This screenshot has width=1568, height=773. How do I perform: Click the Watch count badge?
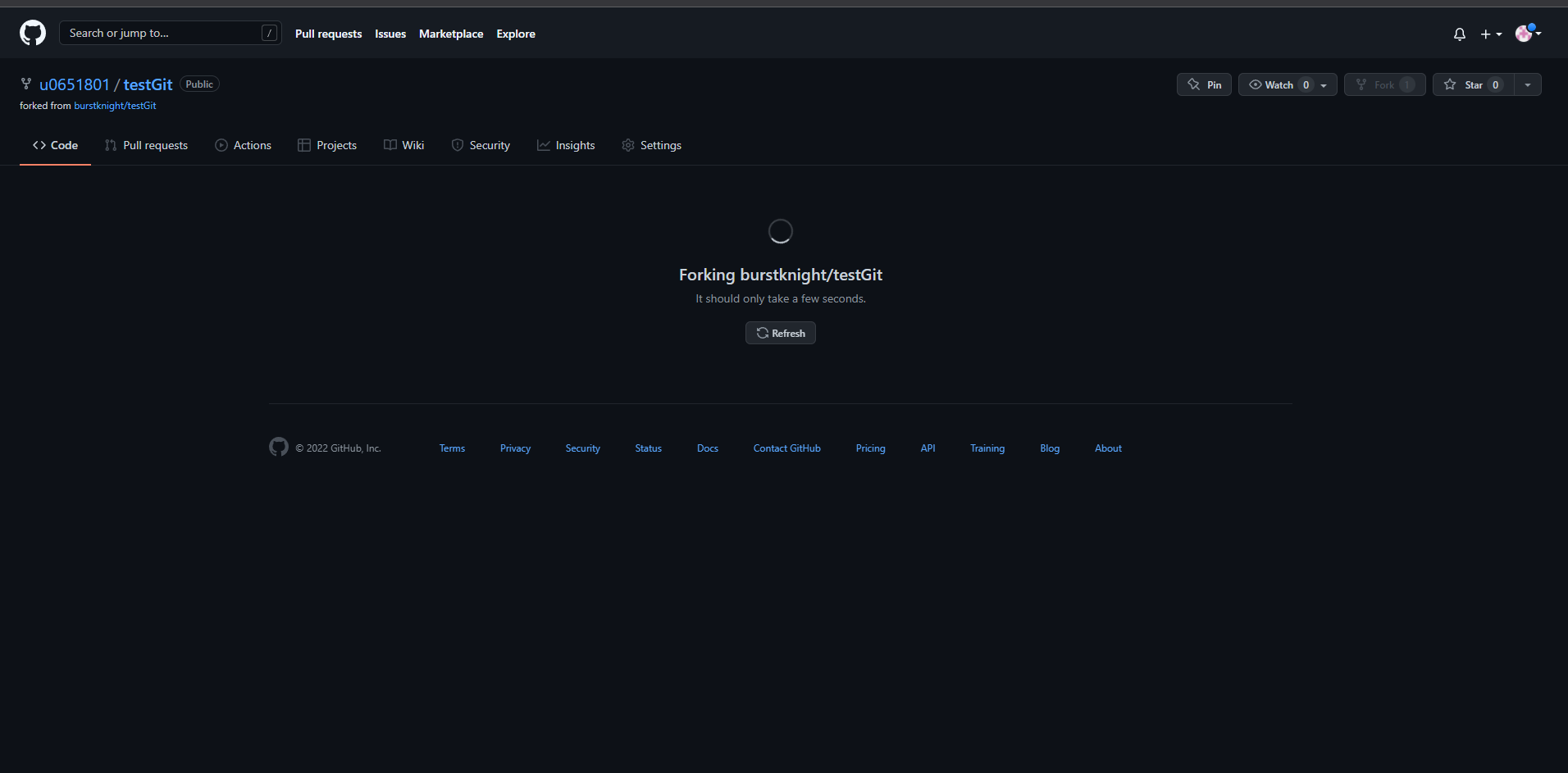pos(1306,85)
